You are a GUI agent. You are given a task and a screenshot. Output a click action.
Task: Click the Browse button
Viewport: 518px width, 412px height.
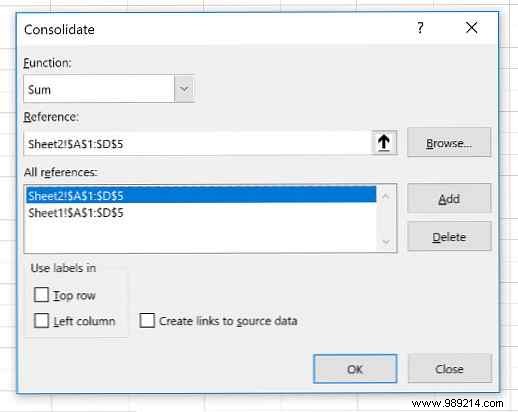(x=449, y=143)
